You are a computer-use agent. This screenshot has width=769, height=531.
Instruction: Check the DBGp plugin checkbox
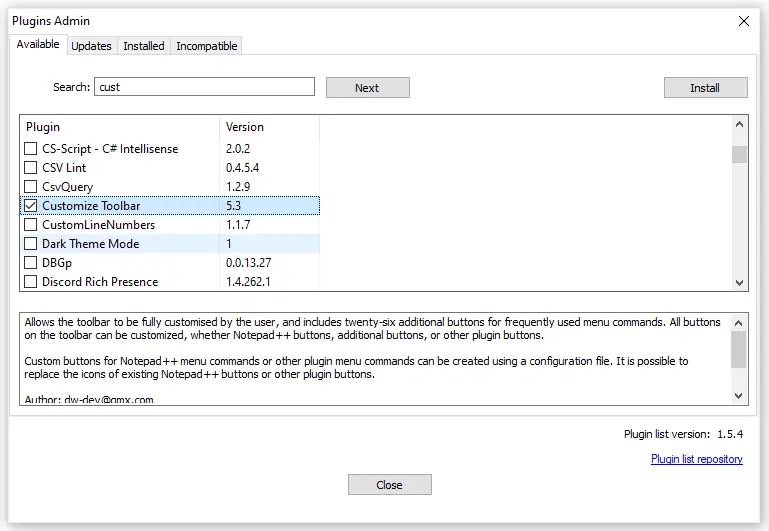click(x=30, y=263)
